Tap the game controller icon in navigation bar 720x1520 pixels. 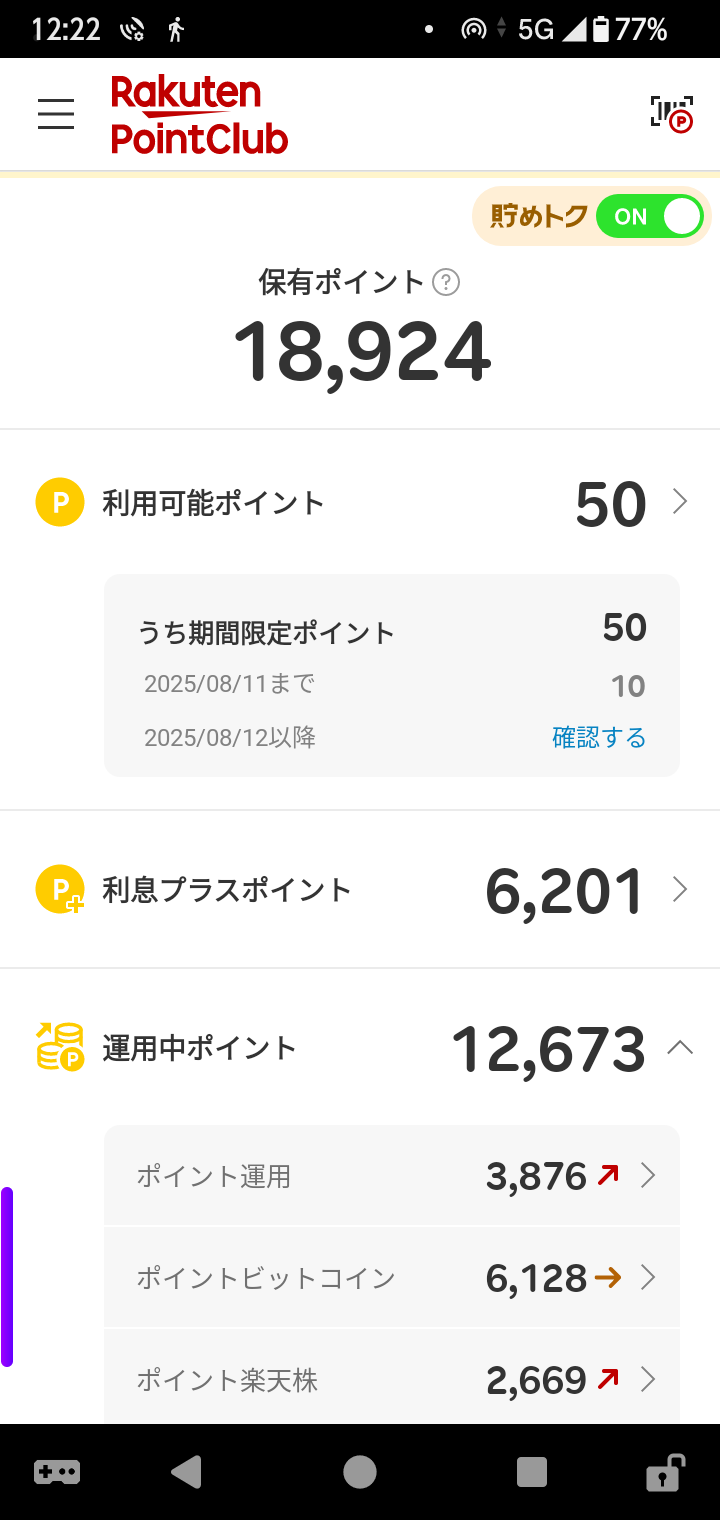point(57,1472)
